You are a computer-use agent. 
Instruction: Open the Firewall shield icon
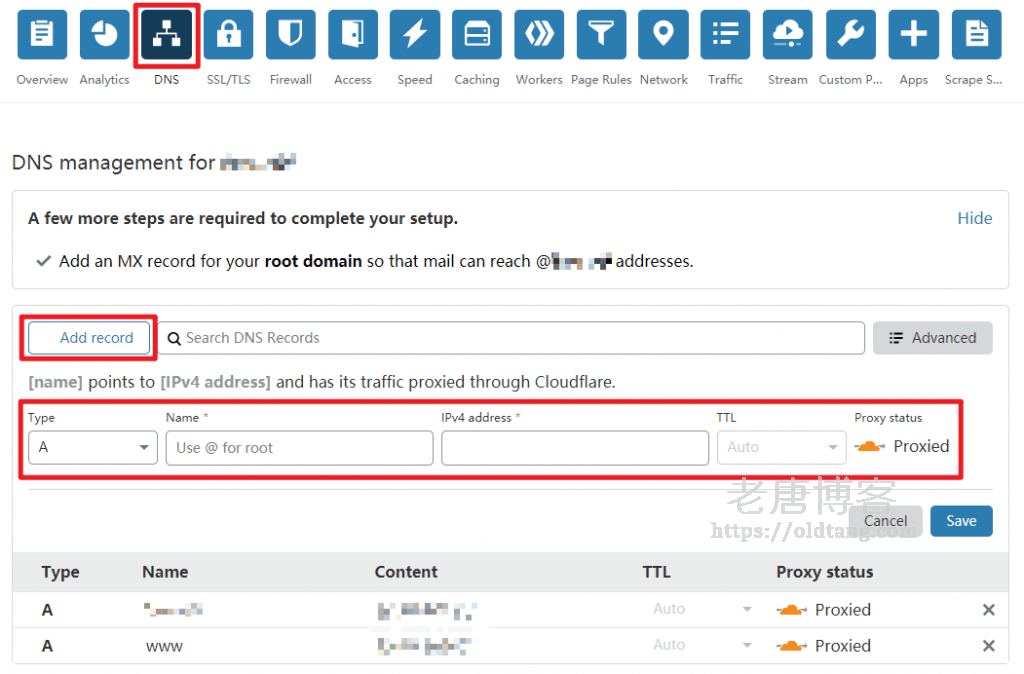coord(291,35)
